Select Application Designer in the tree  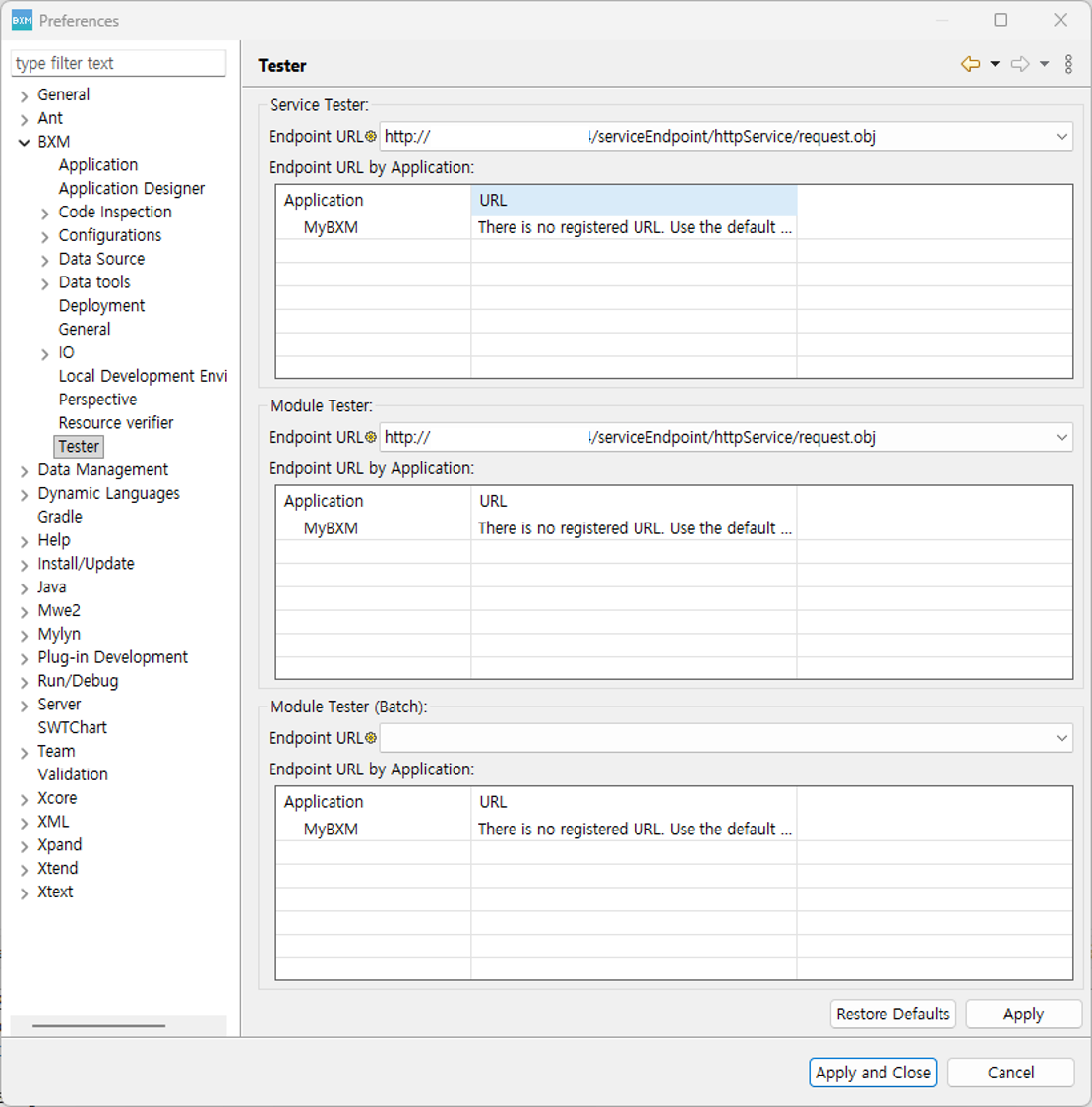[x=132, y=189]
